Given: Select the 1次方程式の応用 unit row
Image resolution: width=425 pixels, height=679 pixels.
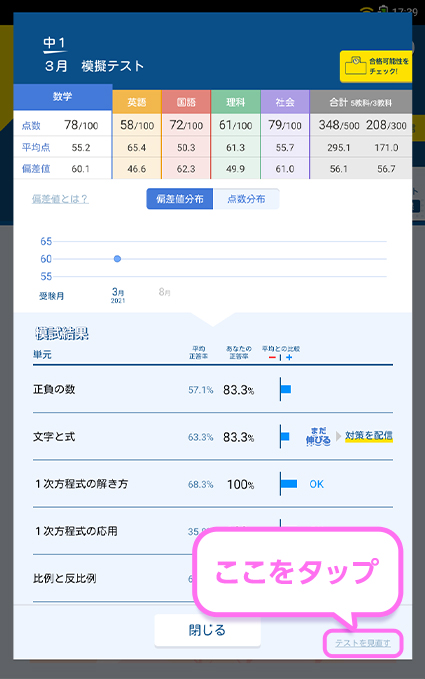Looking at the screenshot, I should 213,531.
